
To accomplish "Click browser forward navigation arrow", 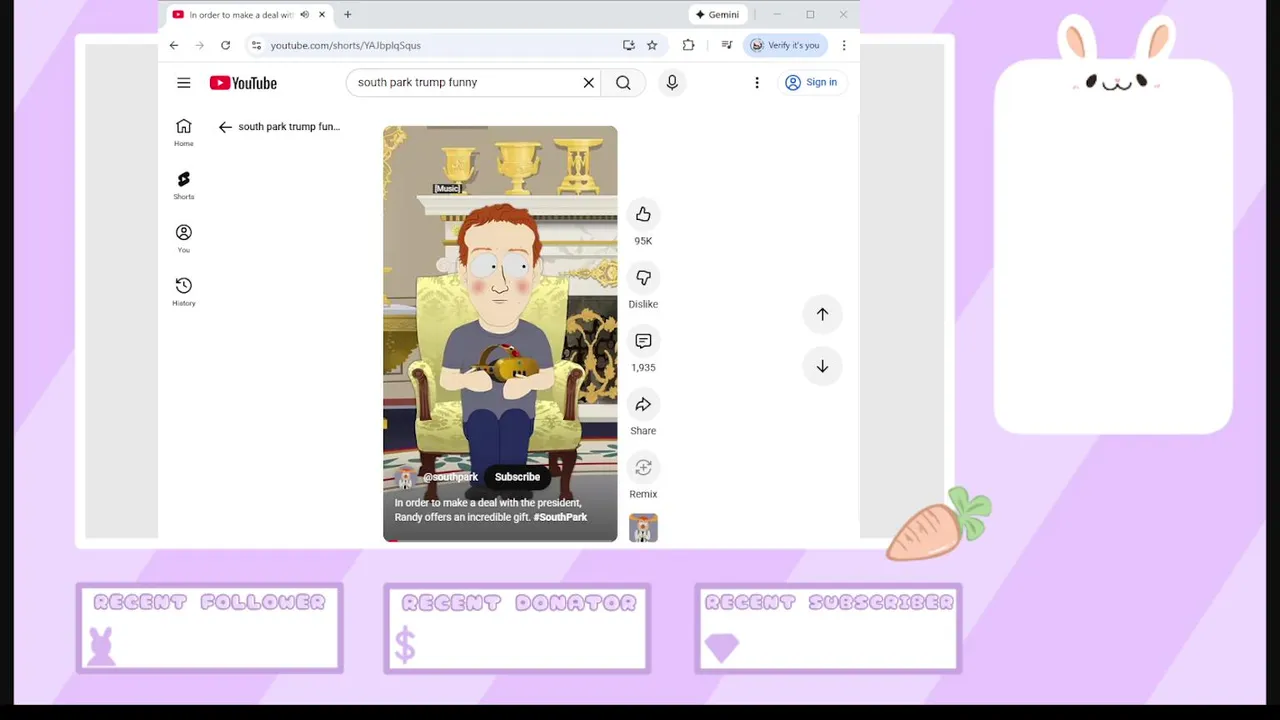I will pyautogui.click(x=199, y=45).
